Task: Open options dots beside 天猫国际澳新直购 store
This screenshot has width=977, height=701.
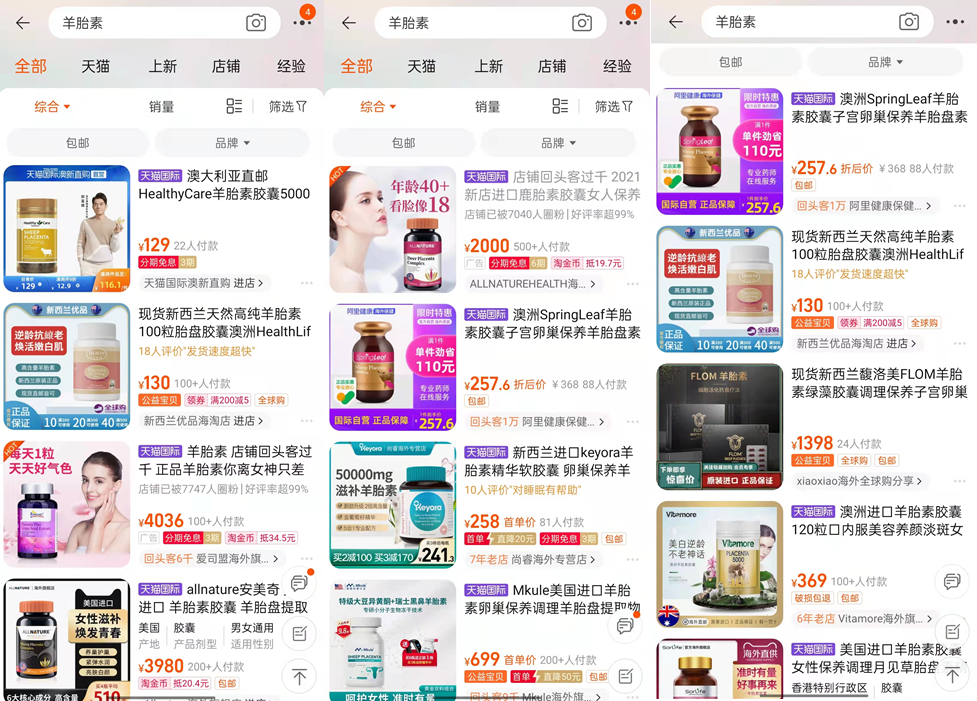Action: point(307,283)
